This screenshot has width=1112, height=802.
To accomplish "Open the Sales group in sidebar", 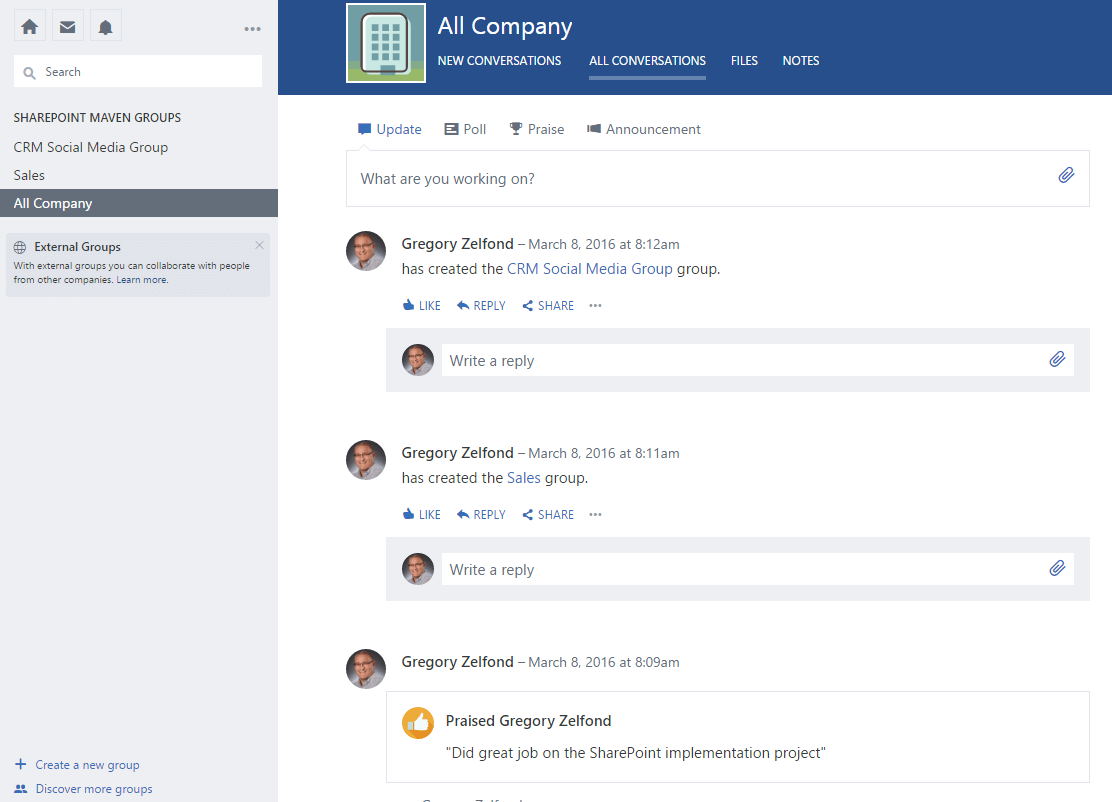I will (29, 175).
